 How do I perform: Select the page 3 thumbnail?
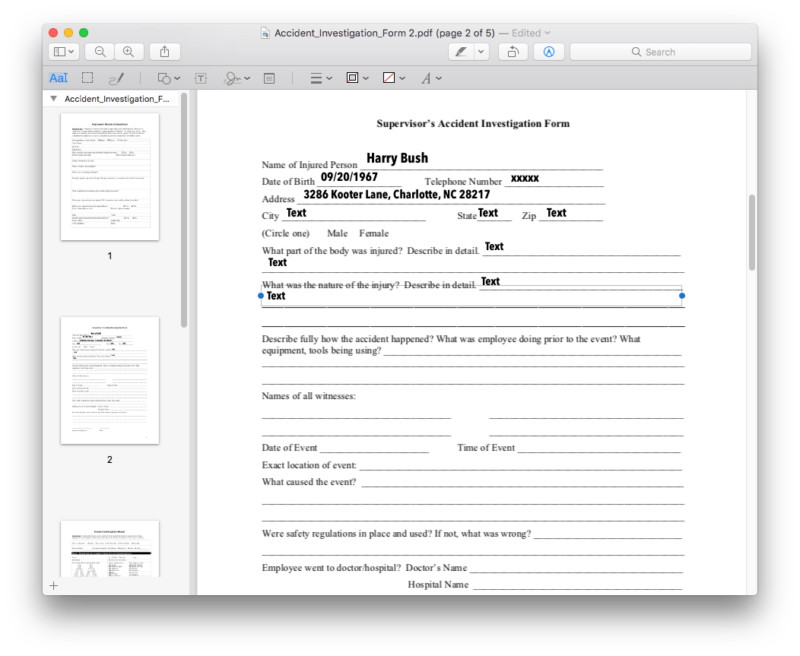point(110,549)
